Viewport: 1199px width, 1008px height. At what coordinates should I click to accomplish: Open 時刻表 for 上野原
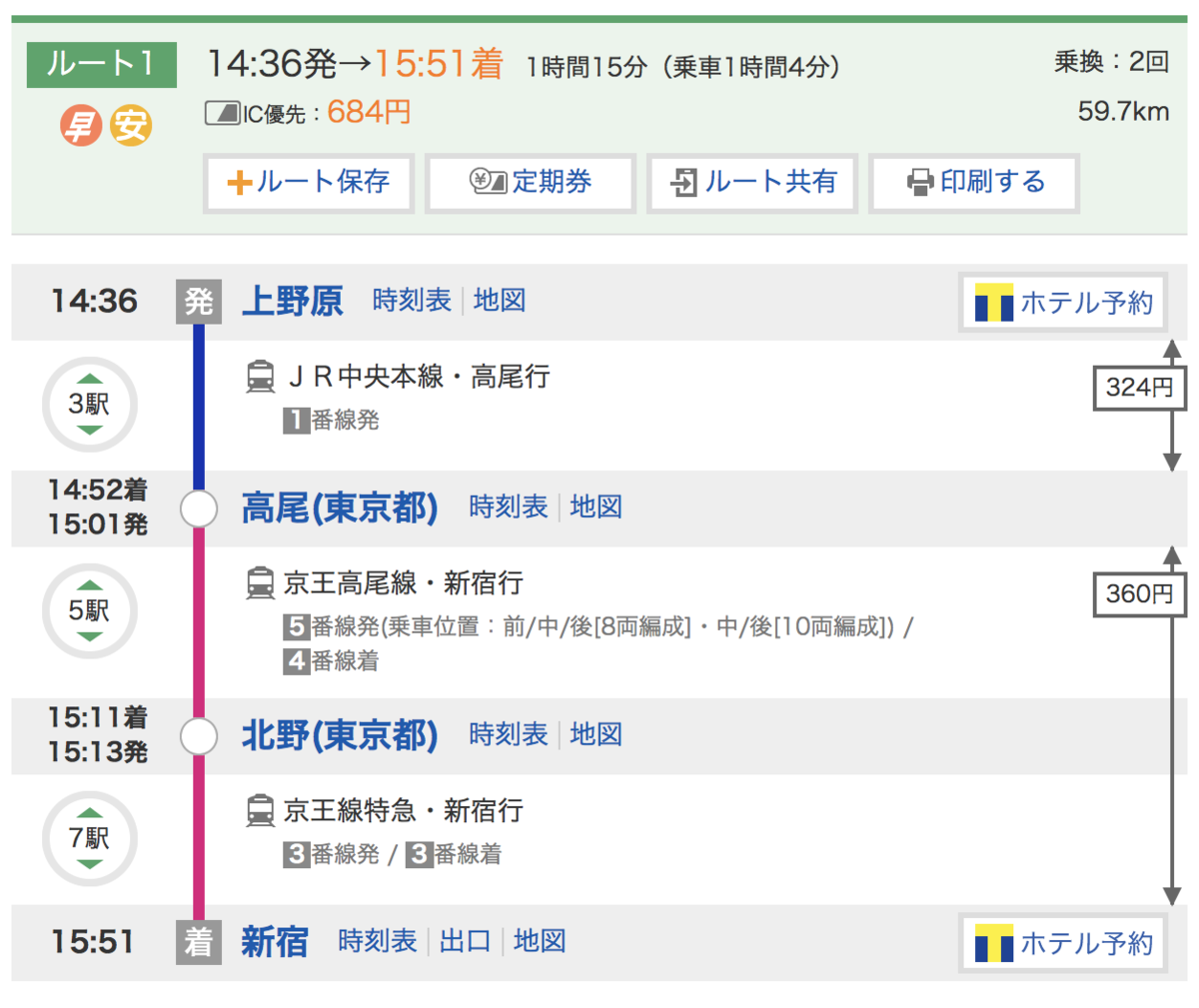412,301
